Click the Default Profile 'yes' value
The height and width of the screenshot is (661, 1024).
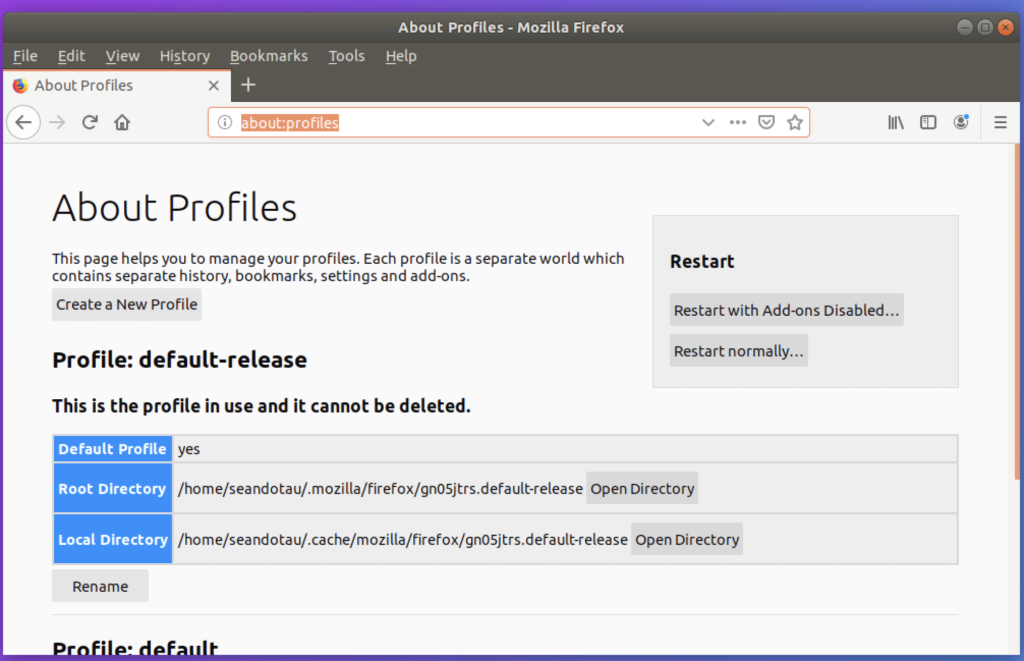189,449
